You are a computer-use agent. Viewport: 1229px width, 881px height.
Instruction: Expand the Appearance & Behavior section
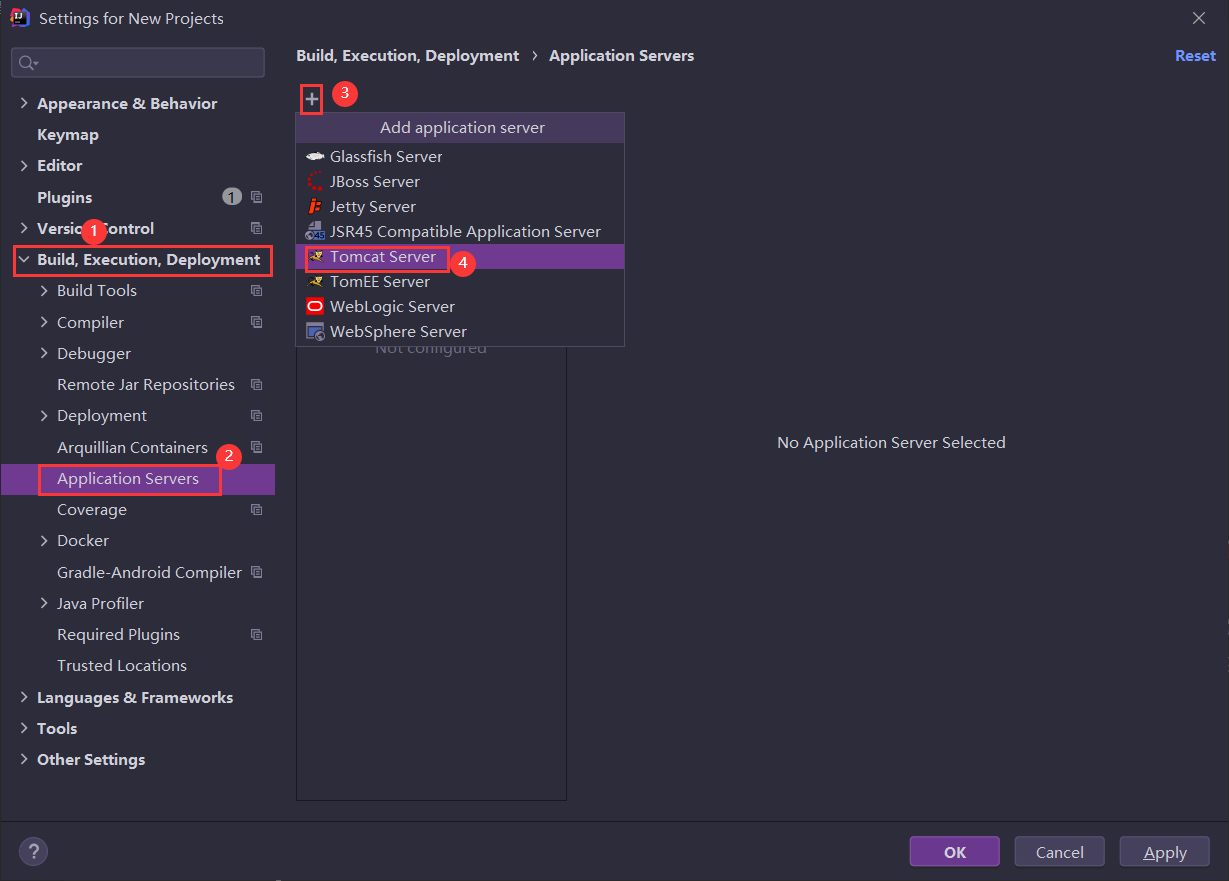click(x=24, y=104)
